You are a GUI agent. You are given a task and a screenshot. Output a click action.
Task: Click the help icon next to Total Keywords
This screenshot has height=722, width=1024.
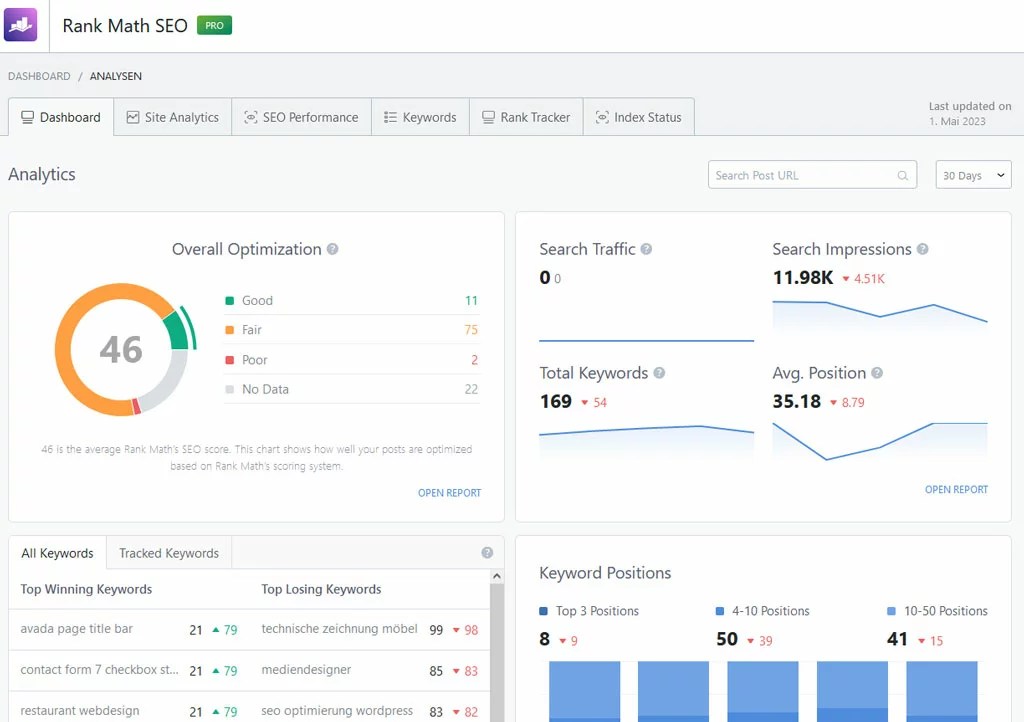[659, 373]
